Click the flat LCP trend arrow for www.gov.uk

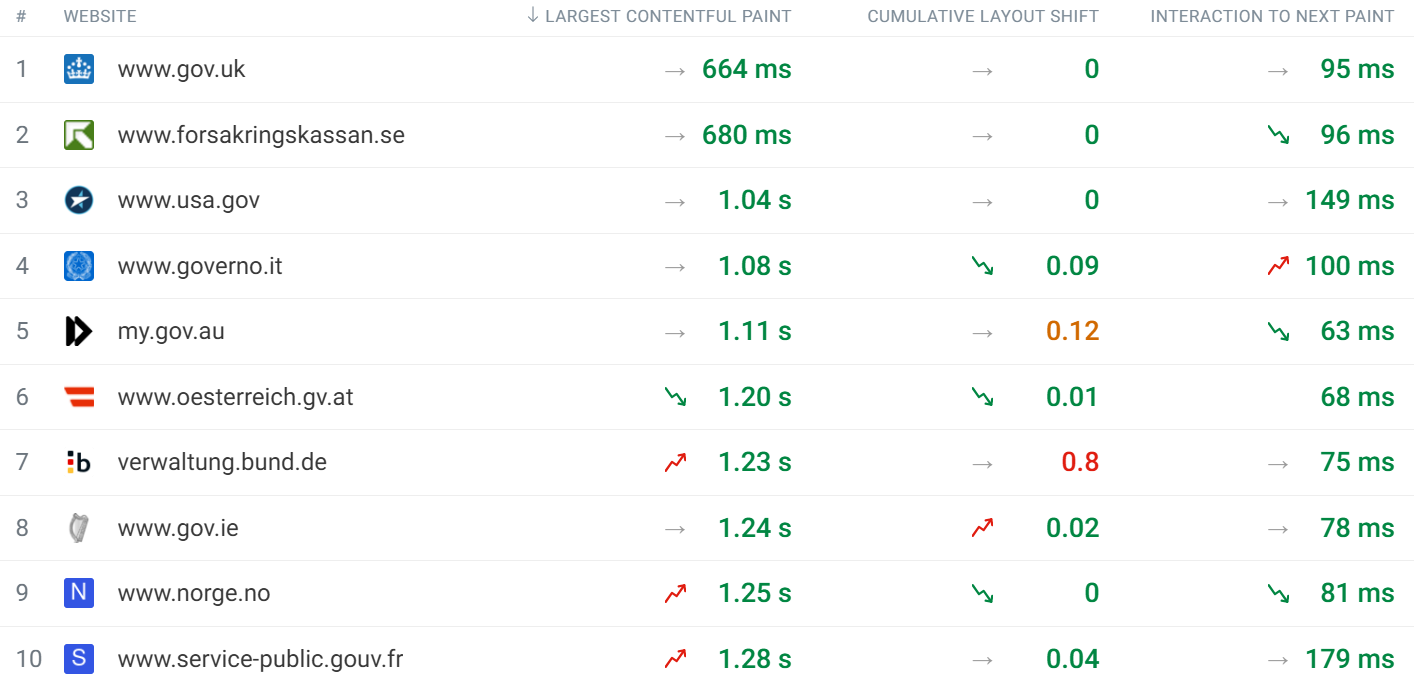tap(676, 69)
